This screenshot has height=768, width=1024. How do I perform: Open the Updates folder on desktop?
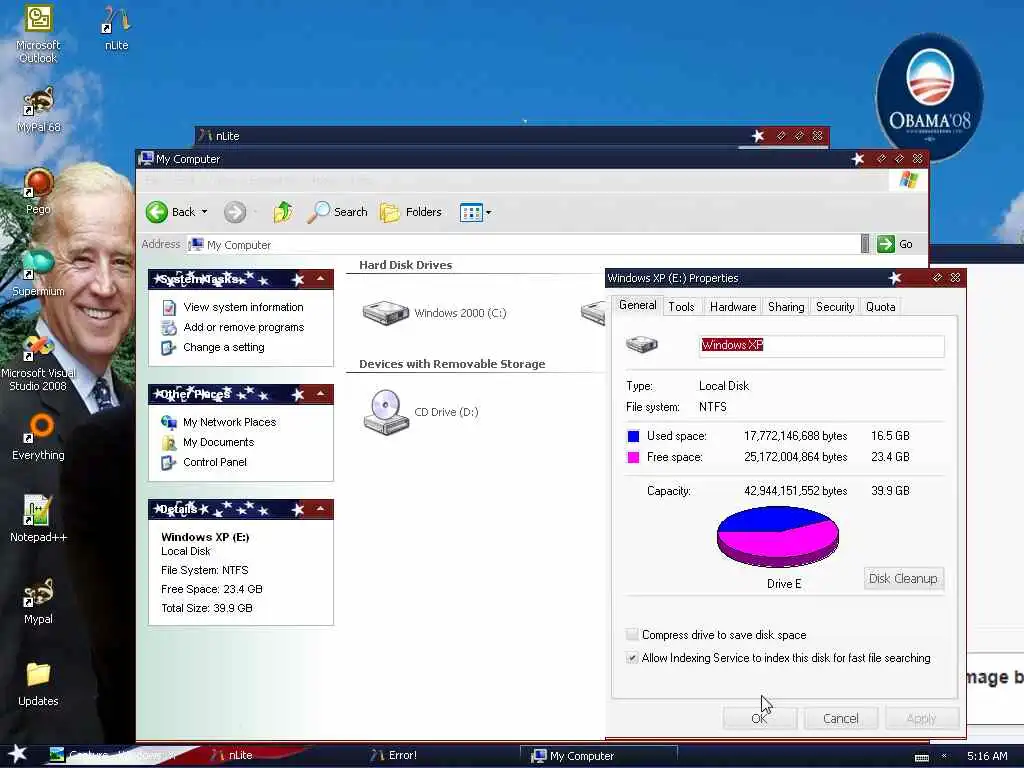click(38, 684)
